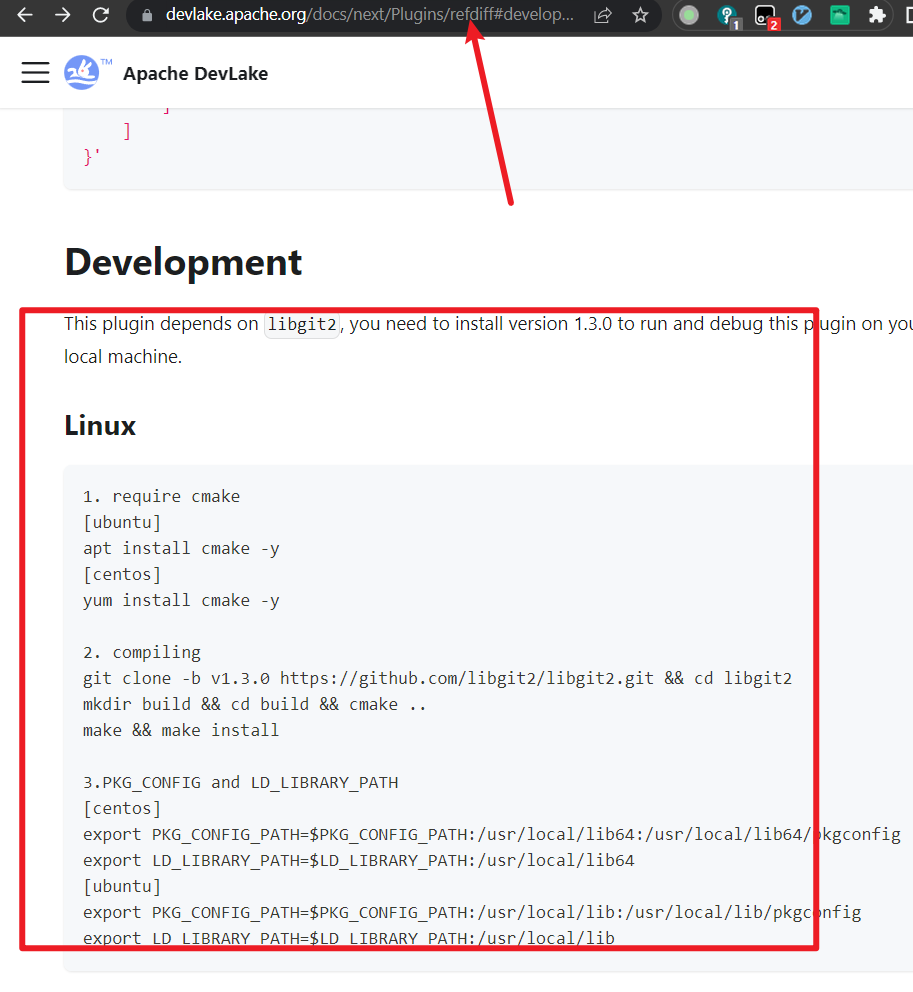Open the Apache DevLake home link
The image size is (913, 992).
tap(196, 73)
